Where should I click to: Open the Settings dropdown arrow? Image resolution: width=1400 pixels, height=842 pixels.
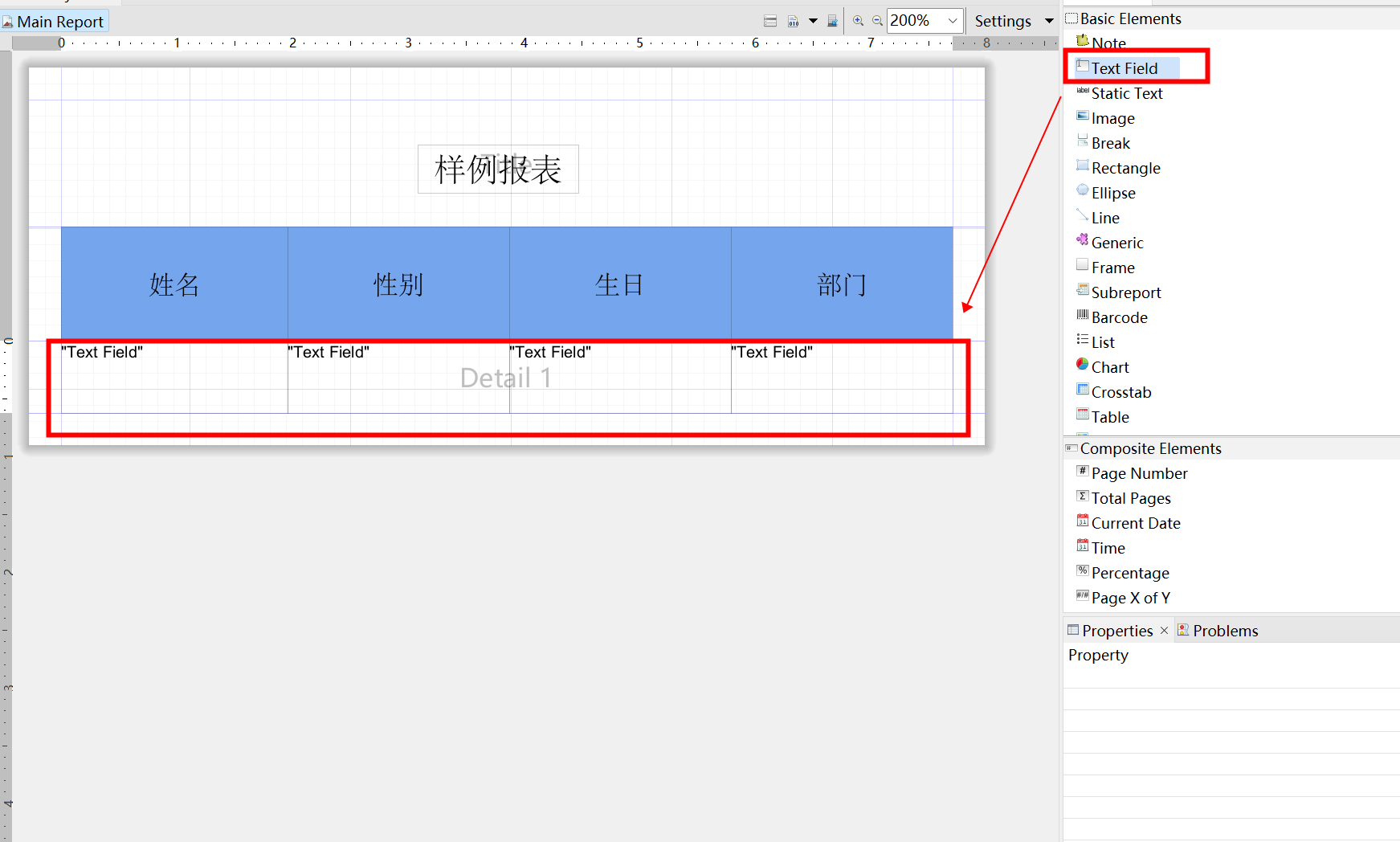tap(1049, 21)
